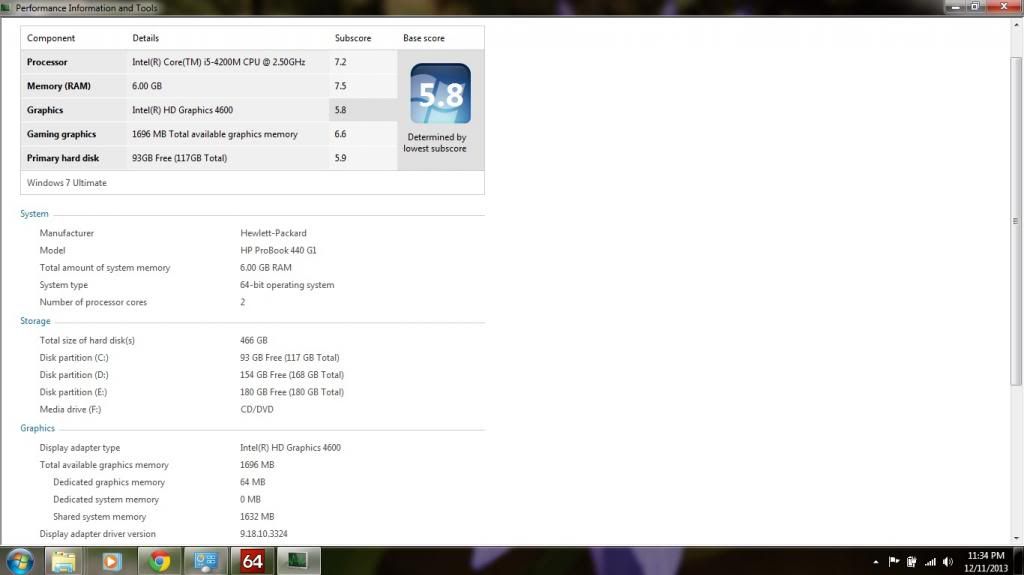This screenshot has width=1024, height=575.
Task: Click the 154 GB Free (168 GB Total) value
Action: point(292,375)
